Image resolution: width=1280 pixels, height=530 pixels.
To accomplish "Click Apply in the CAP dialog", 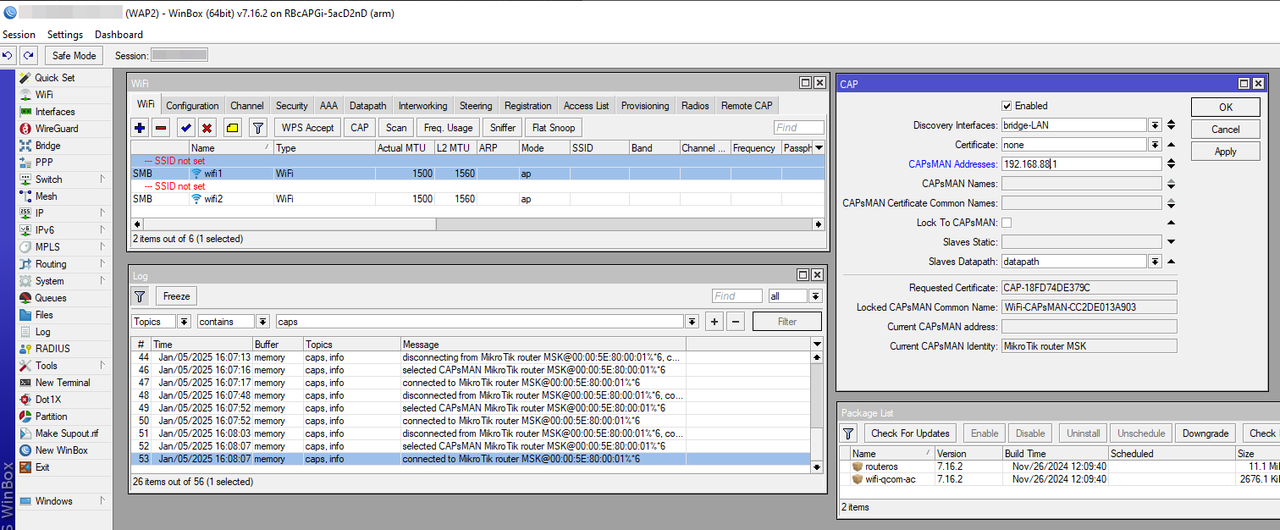I will click(1225, 152).
